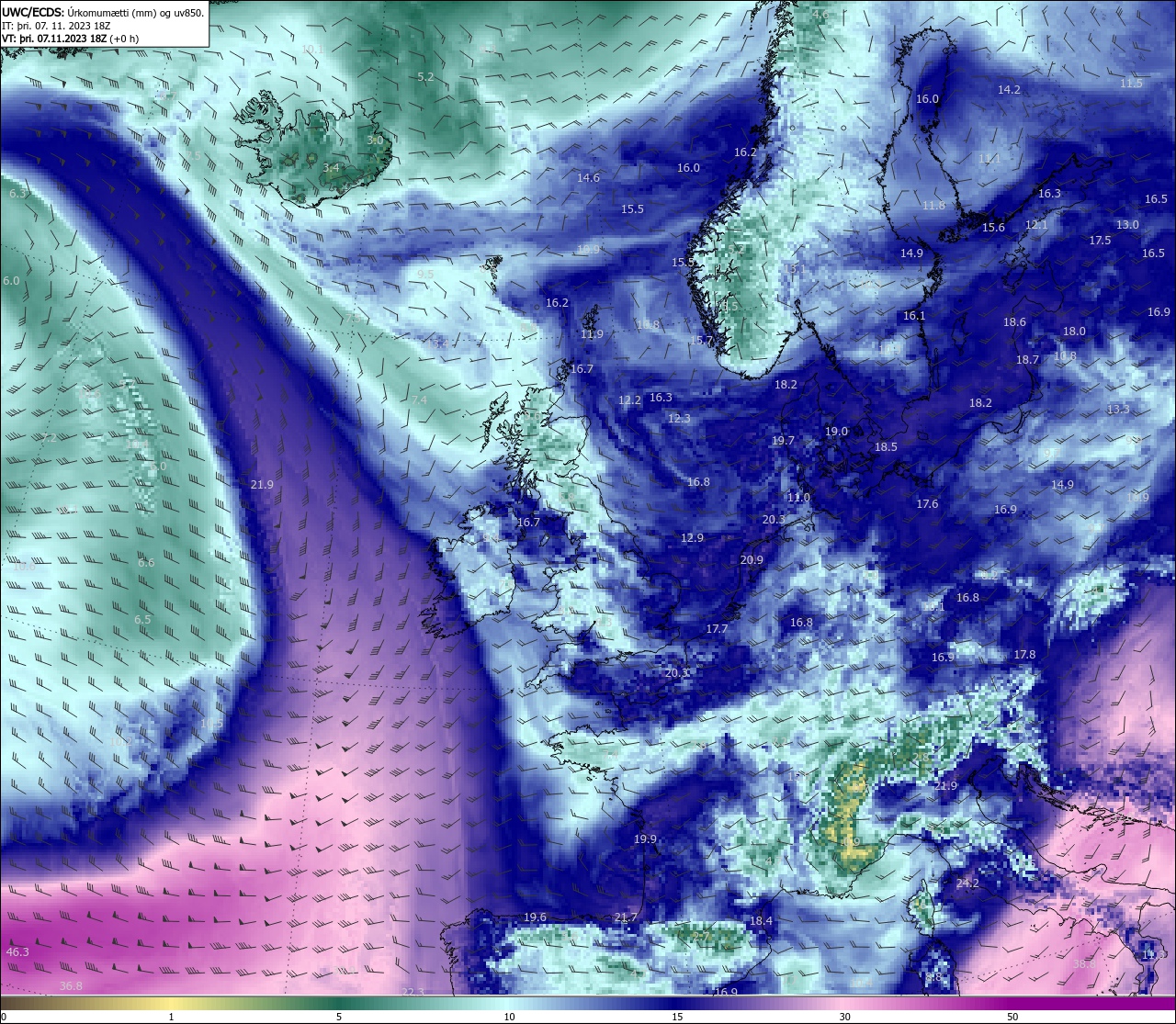Click the 14.2 value on the map
This screenshot has height=1024, width=1176.
1009,90
